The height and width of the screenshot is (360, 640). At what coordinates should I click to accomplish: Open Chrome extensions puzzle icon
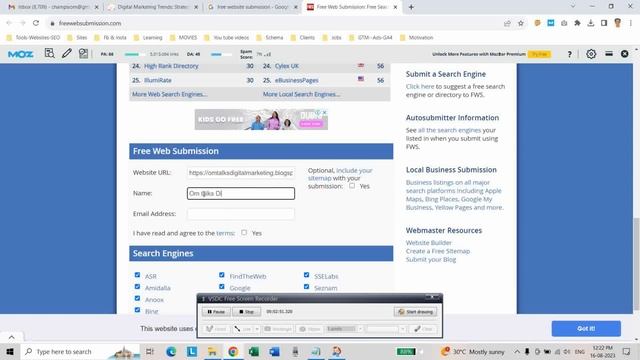tap(577, 23)
